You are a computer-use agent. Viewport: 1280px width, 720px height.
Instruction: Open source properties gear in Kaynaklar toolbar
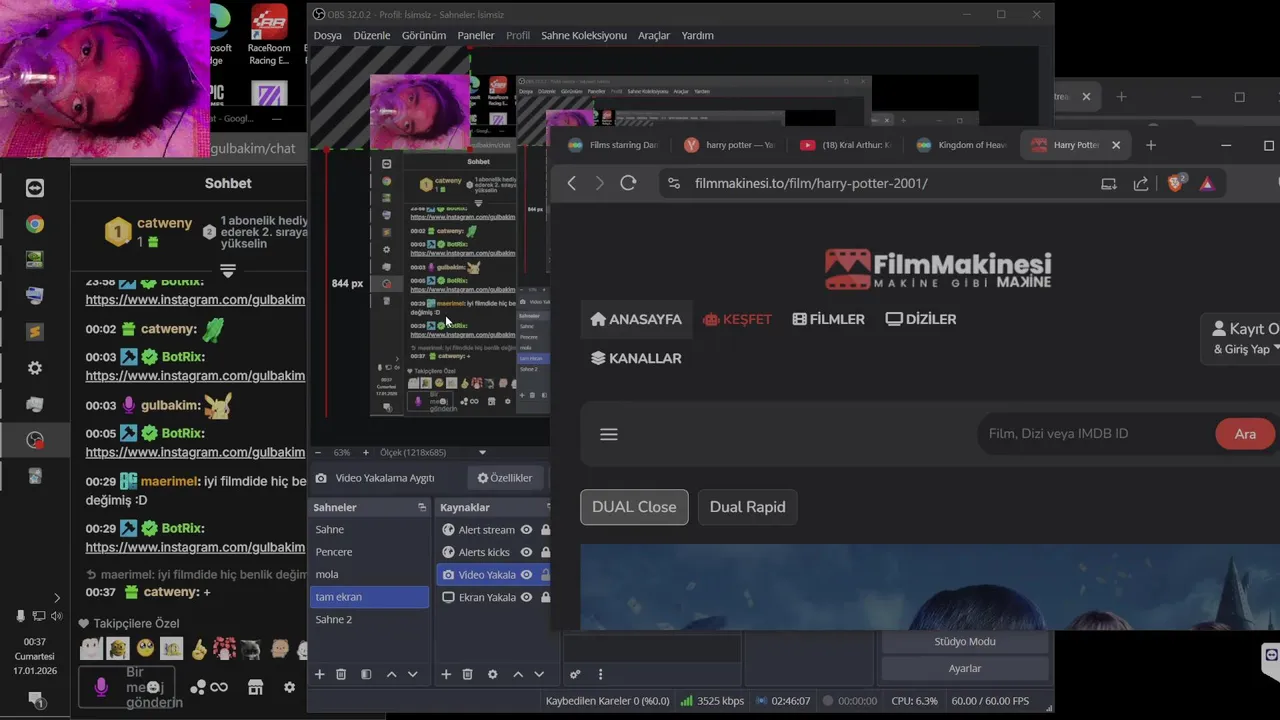pos(492,675)
